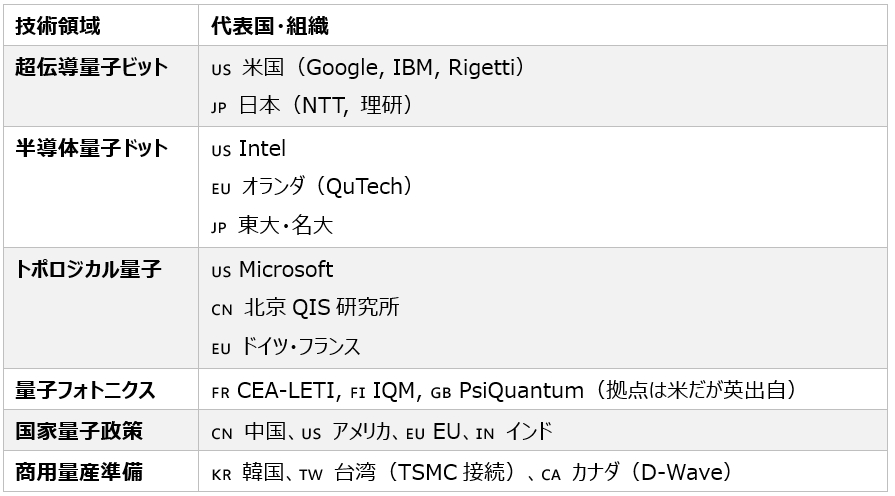This screenshot has height=496, width=895.
Task: Click the FR country code before CEA-LETI
Action: [220, 393]
